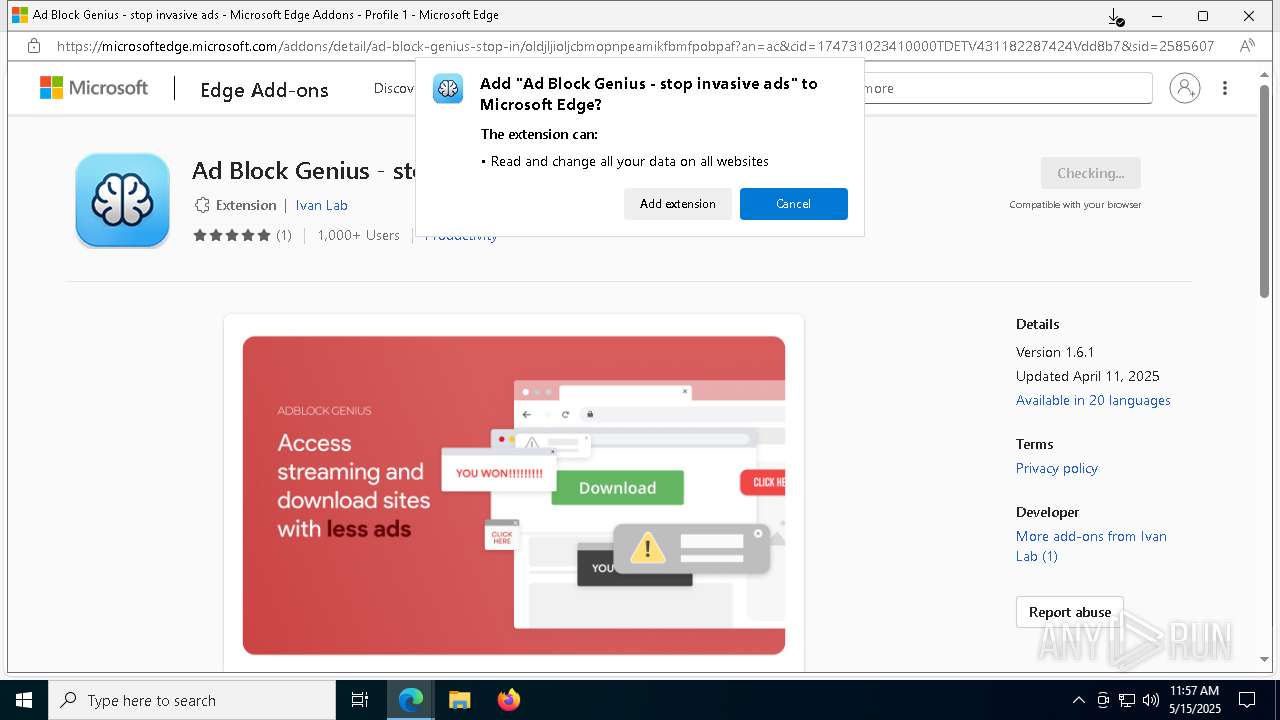
Task: Click the Edge taskbar icon
Action: click(x=411, y=700)
